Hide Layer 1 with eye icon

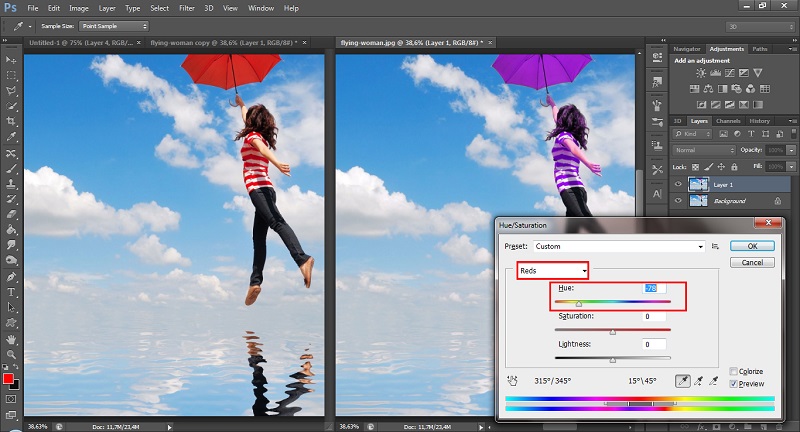point(678,185)
